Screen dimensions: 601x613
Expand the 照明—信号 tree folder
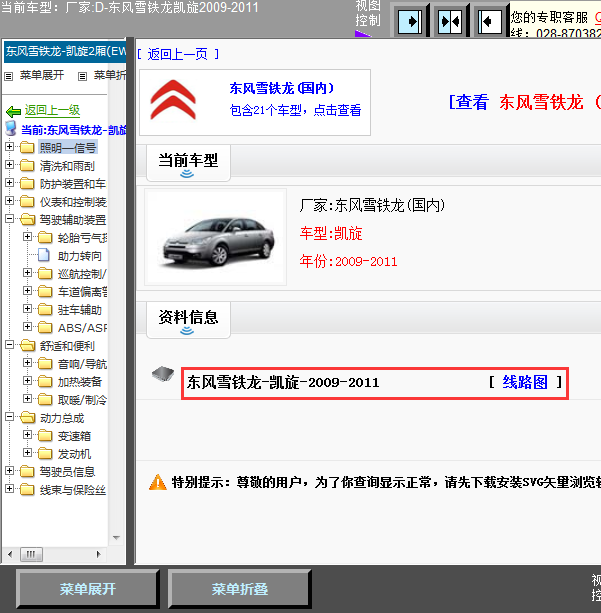click(10, 148)
